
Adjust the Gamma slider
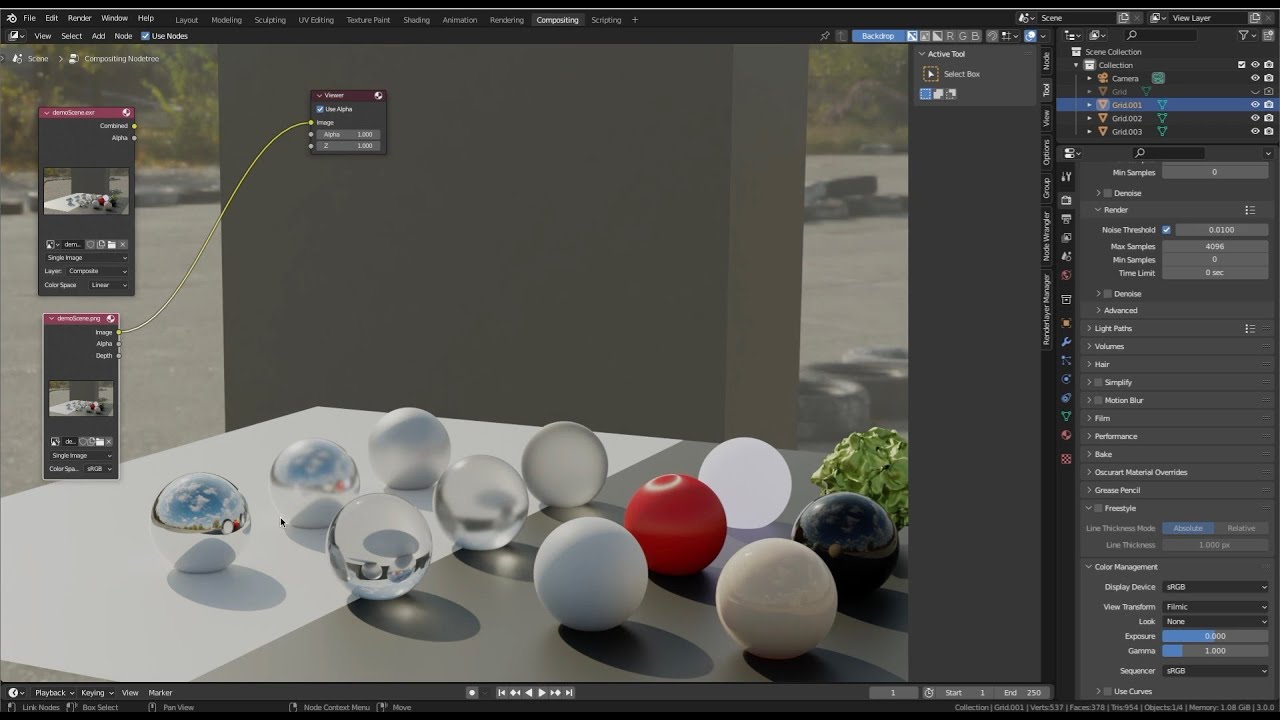(x=1216, y=651)
